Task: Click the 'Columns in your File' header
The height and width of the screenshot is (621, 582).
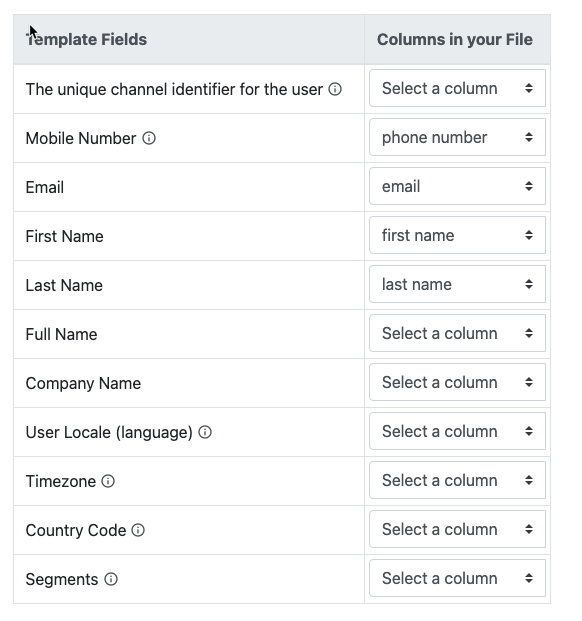Action: pyautogui.click(x=455, y=40)
